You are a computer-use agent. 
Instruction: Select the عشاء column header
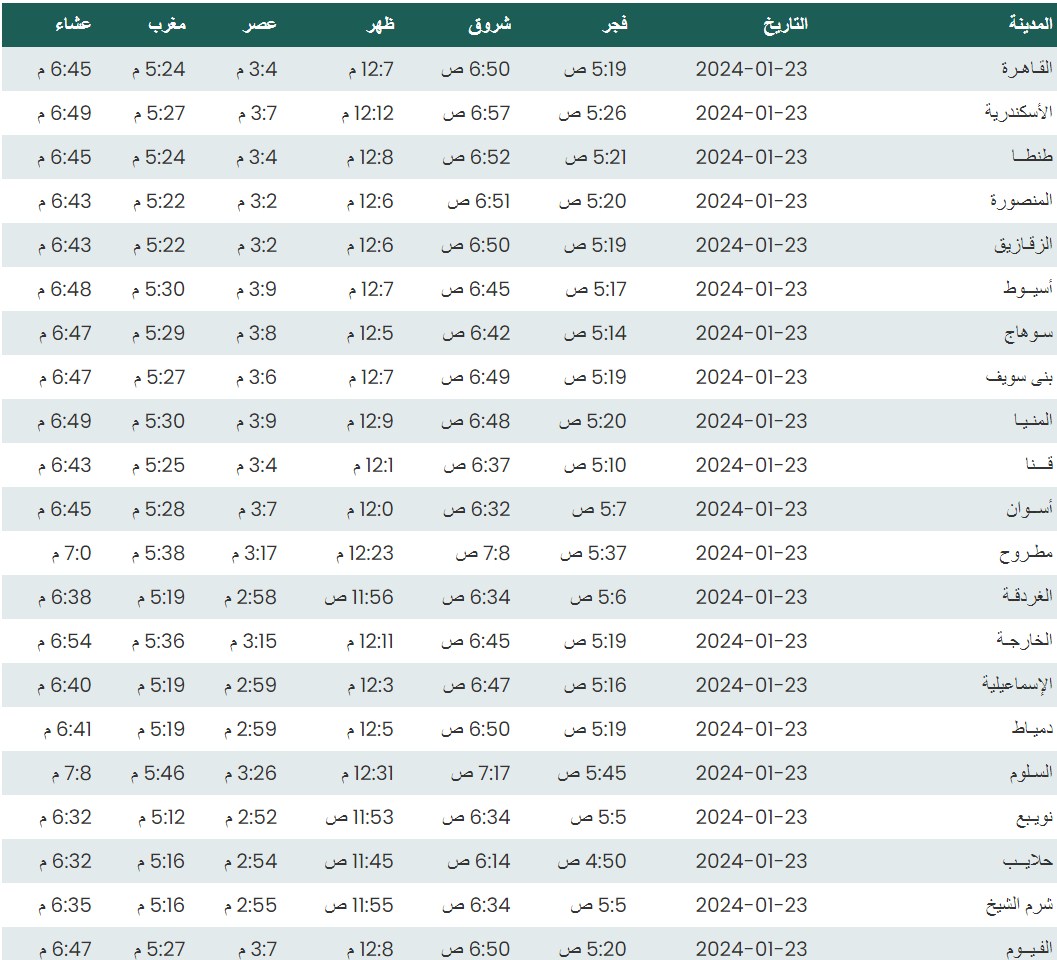pos(73,25)
